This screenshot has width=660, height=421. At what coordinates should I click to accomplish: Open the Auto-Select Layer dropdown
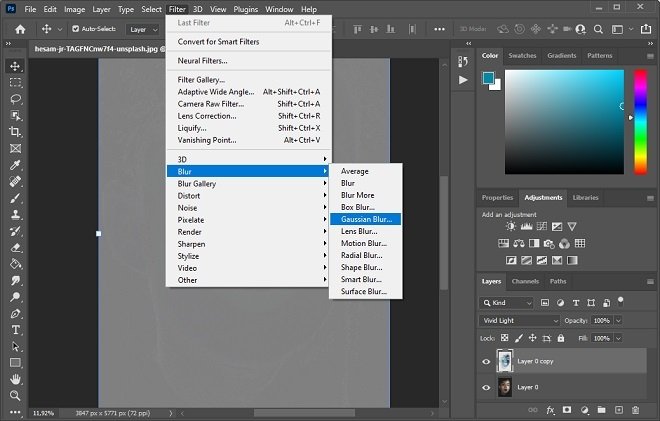point(143,29)
